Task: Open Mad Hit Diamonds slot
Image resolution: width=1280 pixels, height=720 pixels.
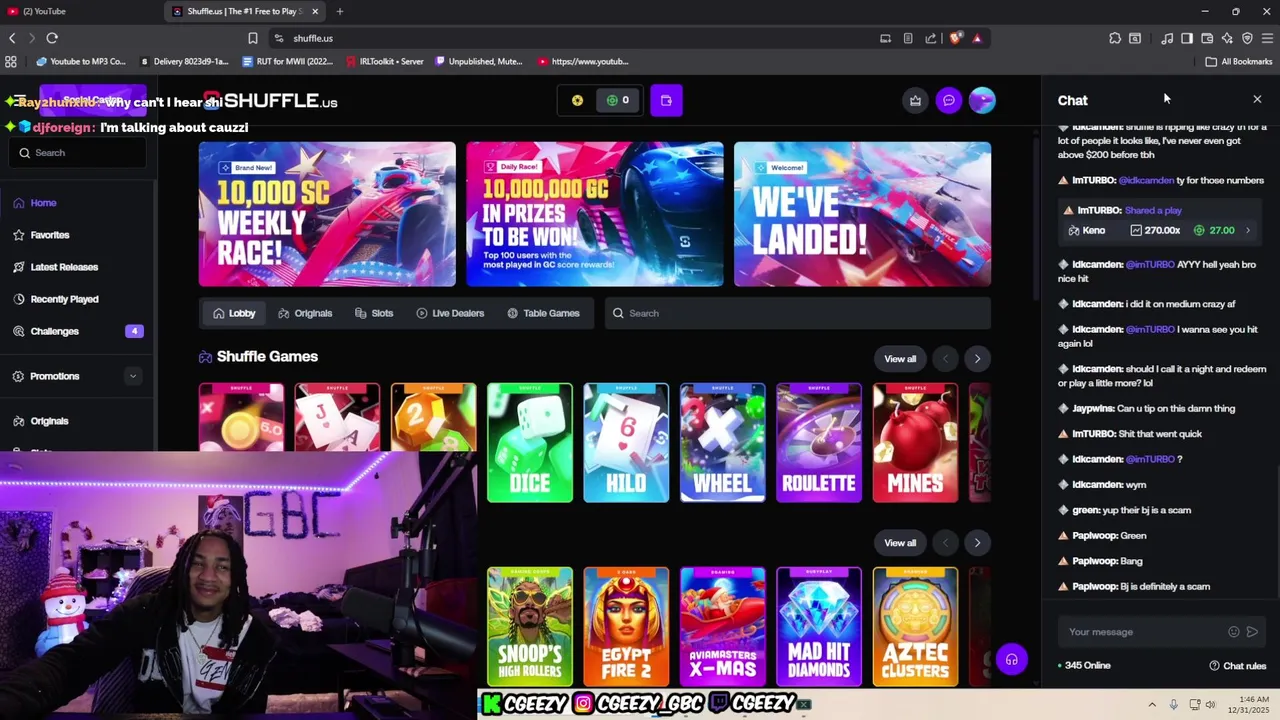Action: pyautogui.click(x=819, y=627)
